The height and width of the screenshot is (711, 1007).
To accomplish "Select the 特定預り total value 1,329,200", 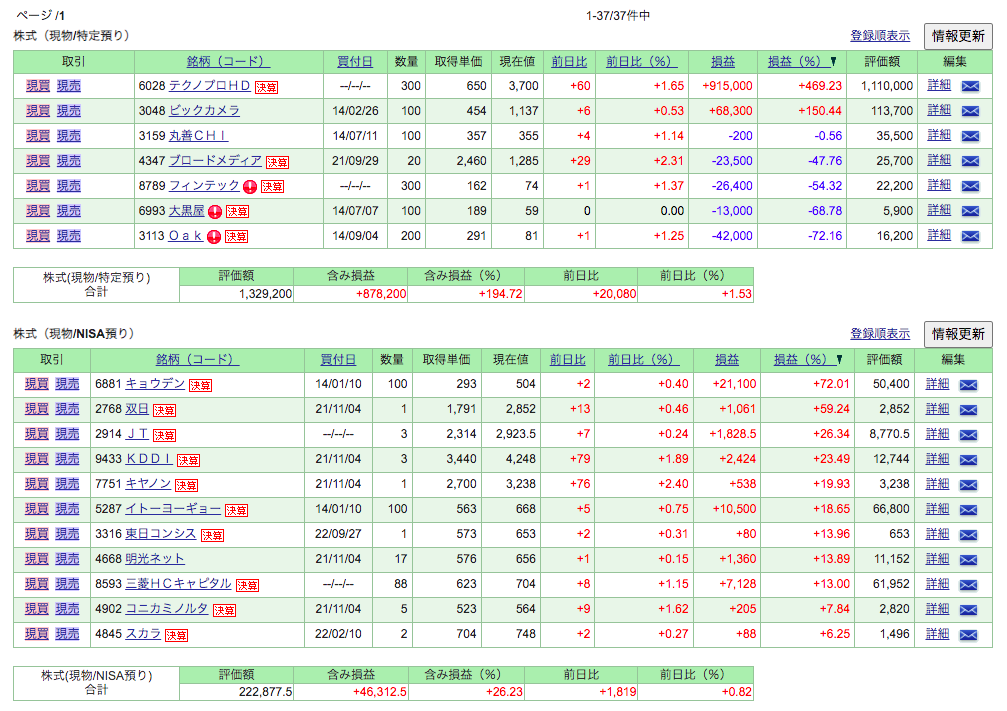I will click(265, 294).
